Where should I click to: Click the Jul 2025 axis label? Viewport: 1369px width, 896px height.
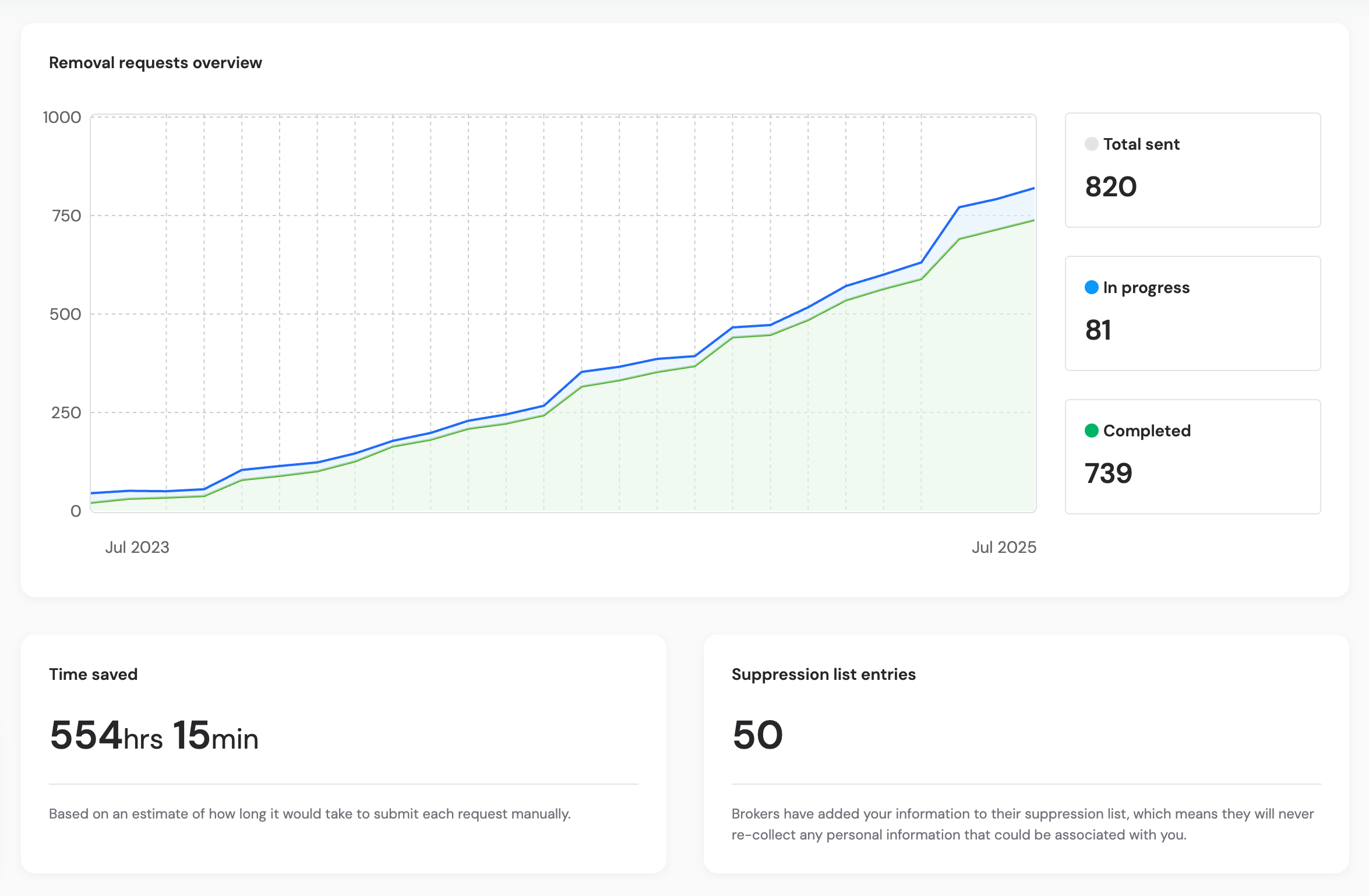point(1004,547)
